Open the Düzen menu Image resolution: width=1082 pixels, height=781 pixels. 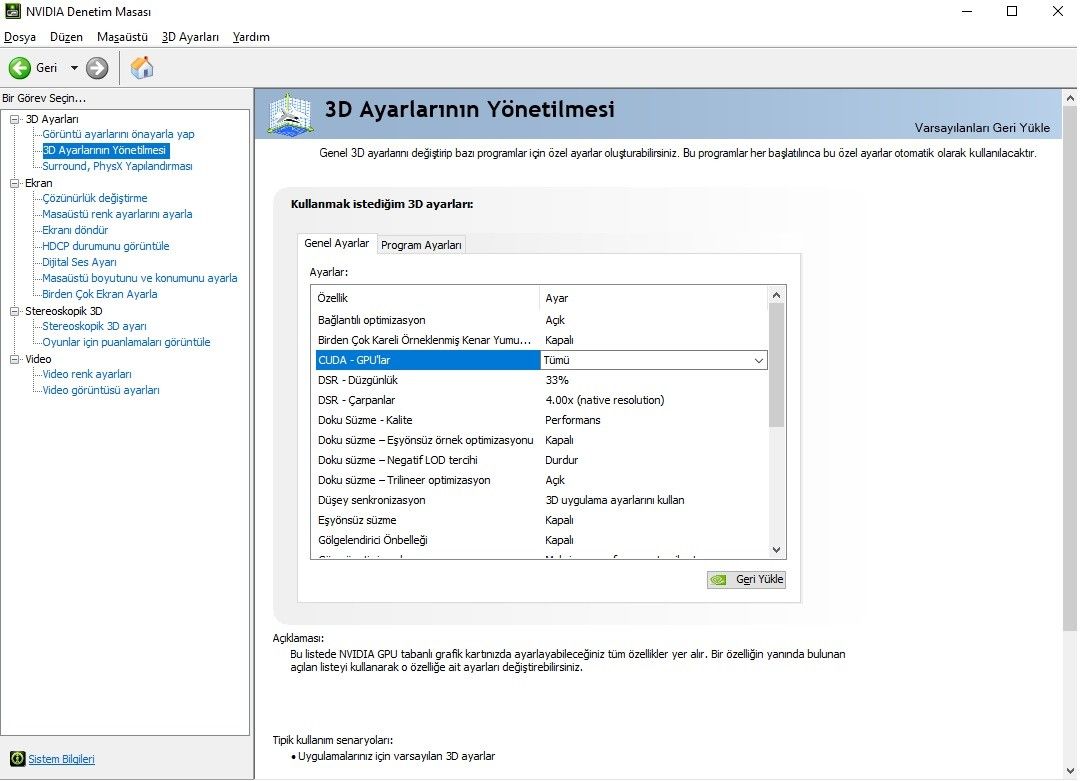pos(66,37)
